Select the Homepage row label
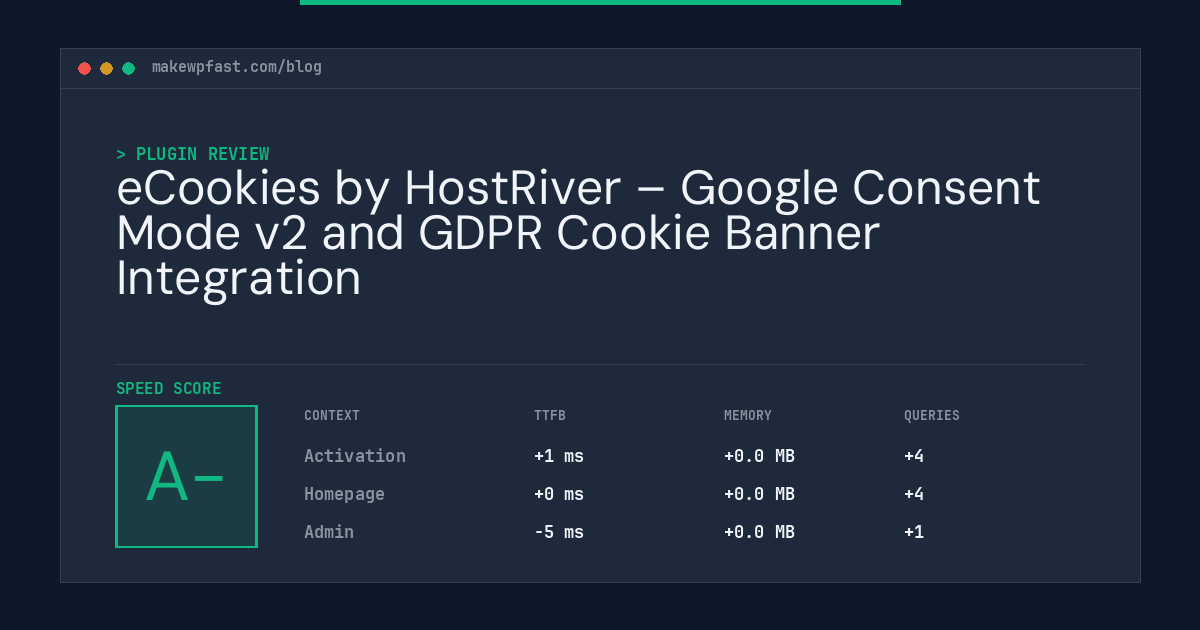The image size is (1200, 630). point(344,494)
